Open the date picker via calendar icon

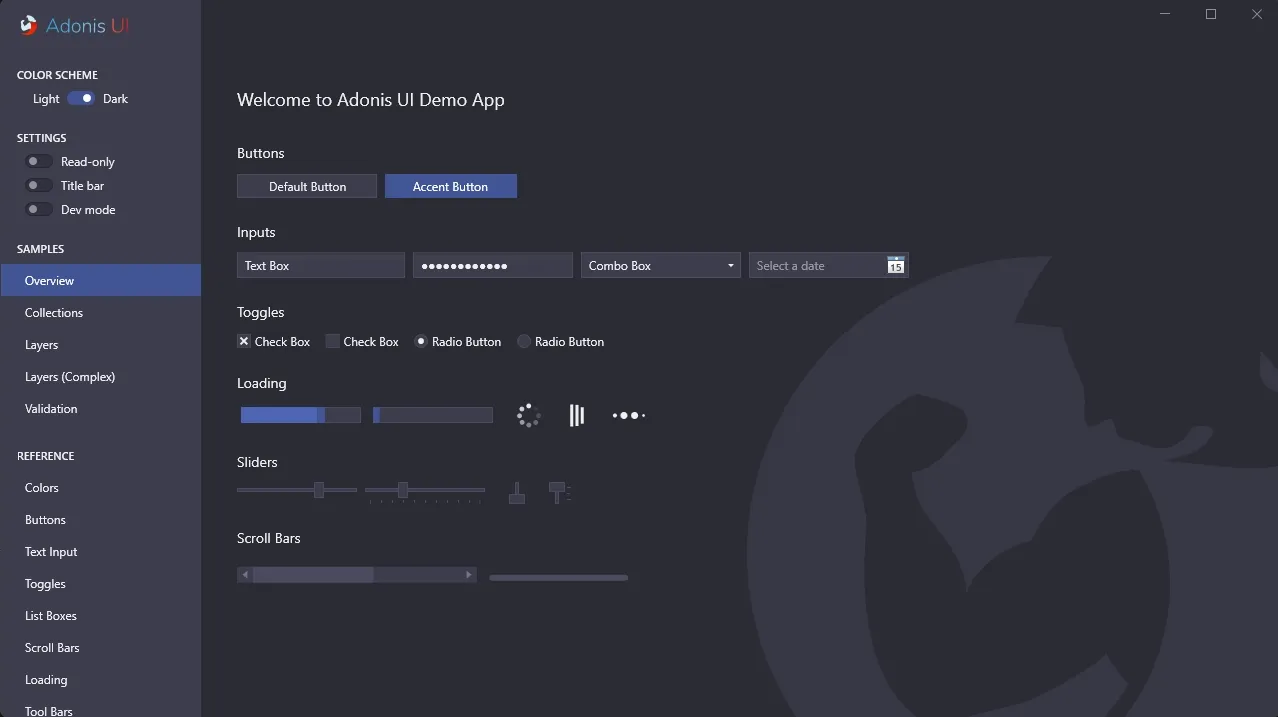(x=896, y=265)
